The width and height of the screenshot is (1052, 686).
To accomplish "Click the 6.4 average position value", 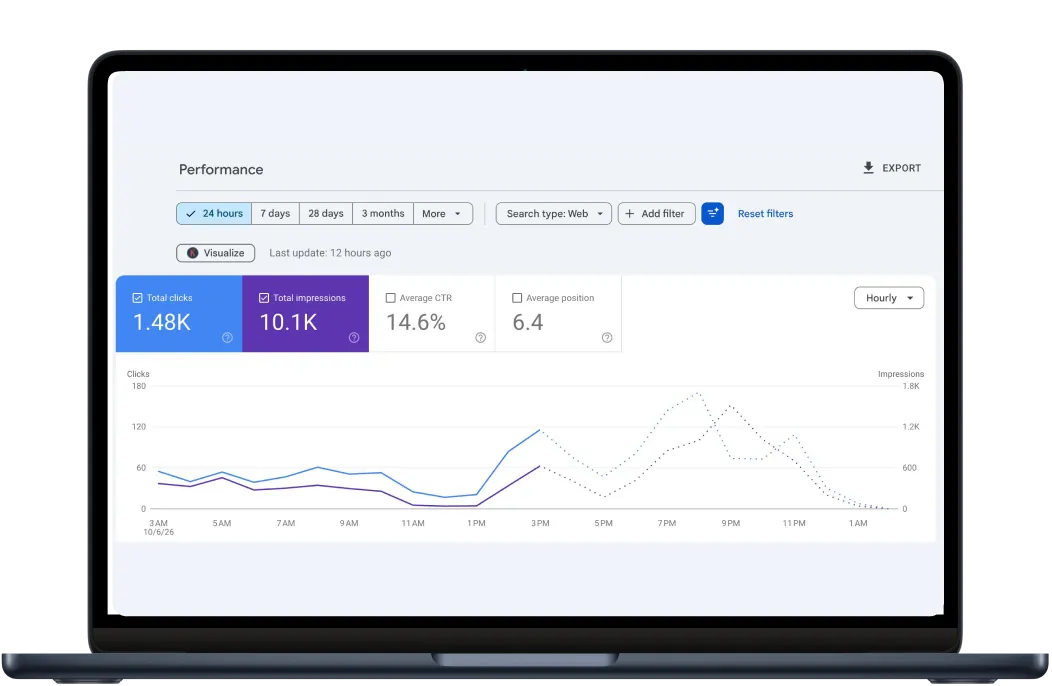I will (x=528, y=322).
